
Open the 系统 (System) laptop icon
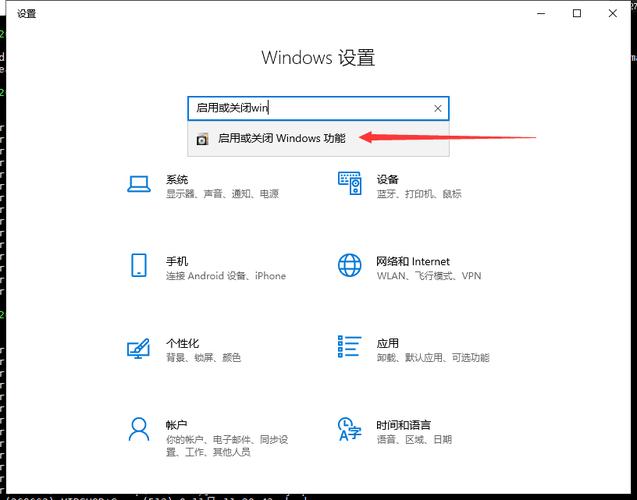coord(139,184)
